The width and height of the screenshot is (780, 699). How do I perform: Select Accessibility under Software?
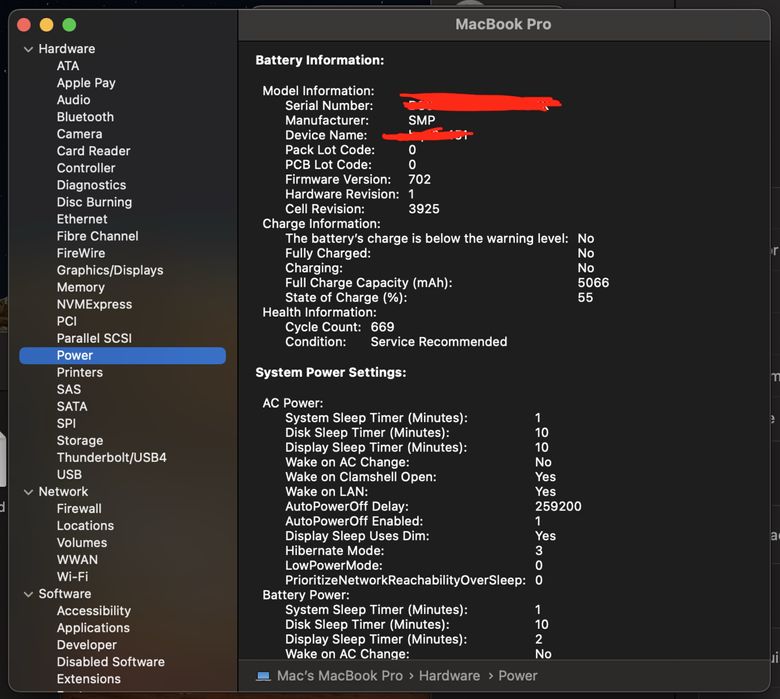pyautogui.click(x=94, y=611)
